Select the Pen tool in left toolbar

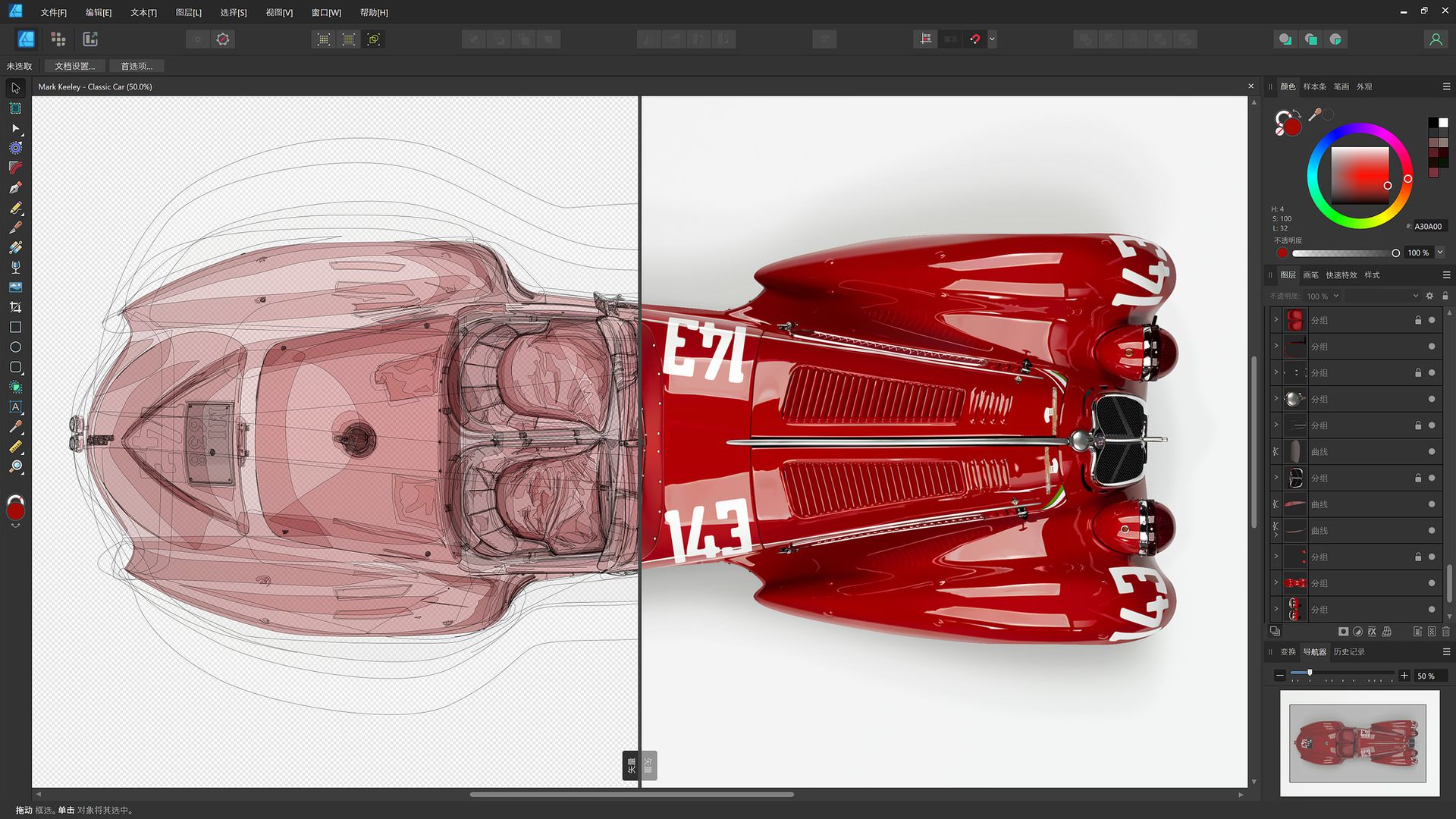point(15,188)
